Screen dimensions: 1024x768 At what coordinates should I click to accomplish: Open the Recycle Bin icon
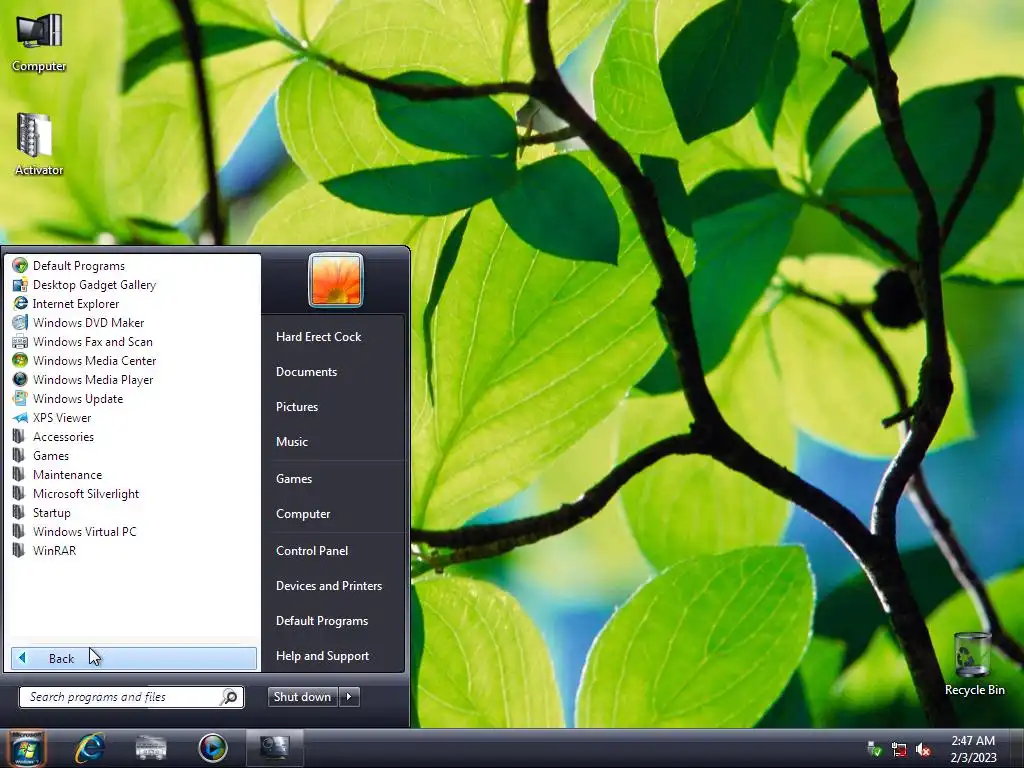tap(974, 664)
